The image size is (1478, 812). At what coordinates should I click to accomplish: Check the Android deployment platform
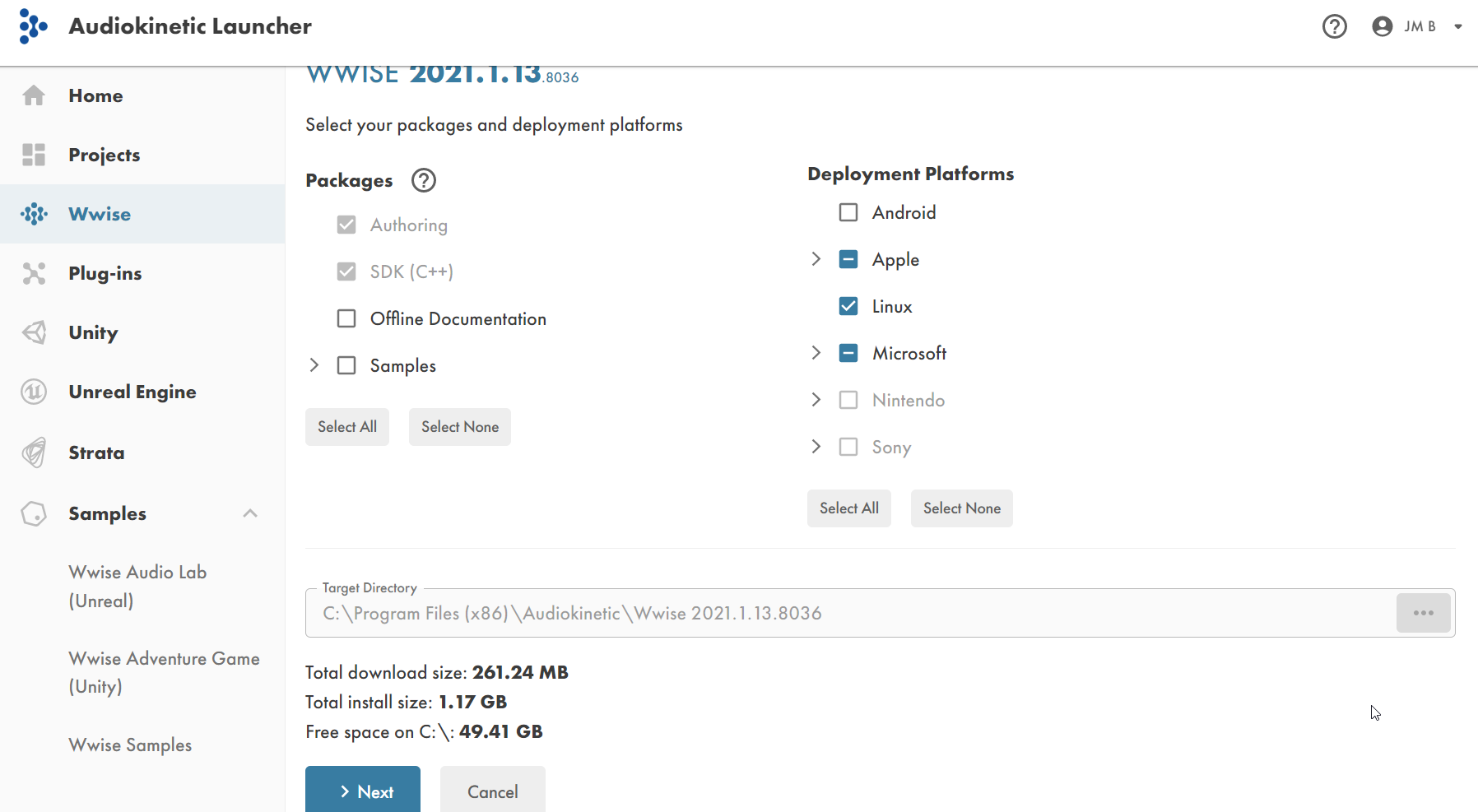pyautogui.click(x=848, y=212)
